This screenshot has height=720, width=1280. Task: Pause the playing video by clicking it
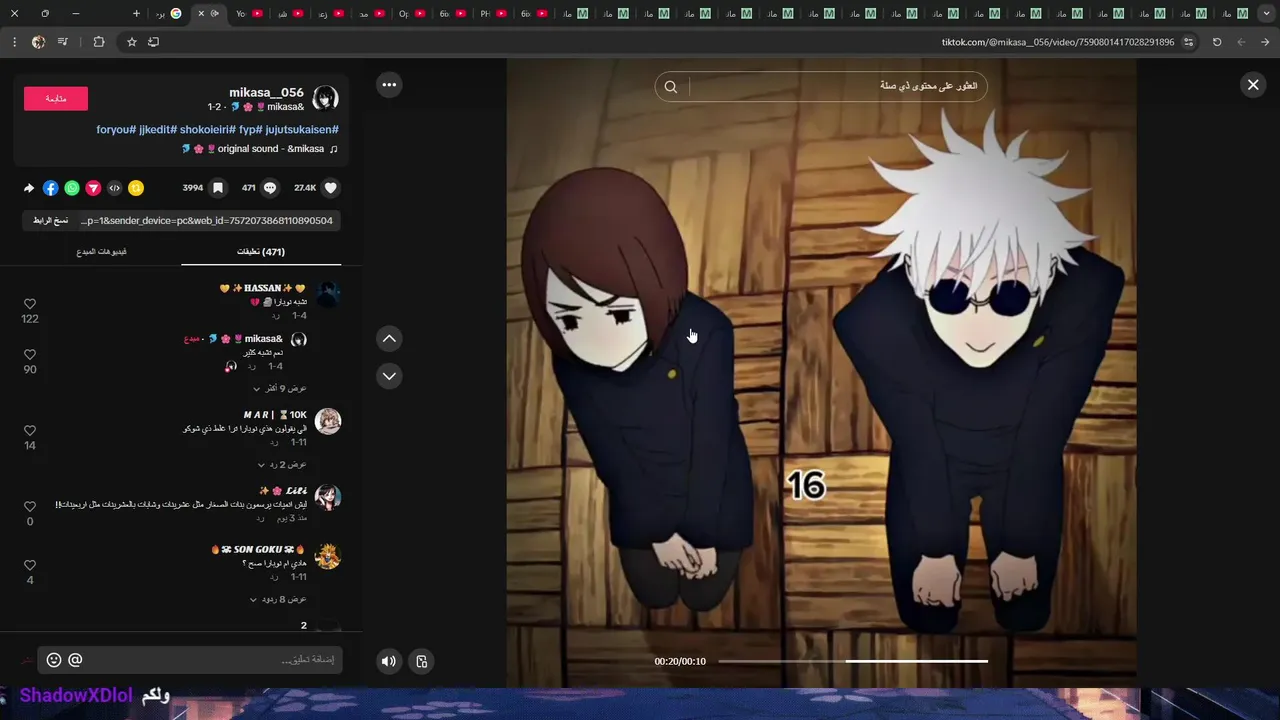tap(821, 372)
